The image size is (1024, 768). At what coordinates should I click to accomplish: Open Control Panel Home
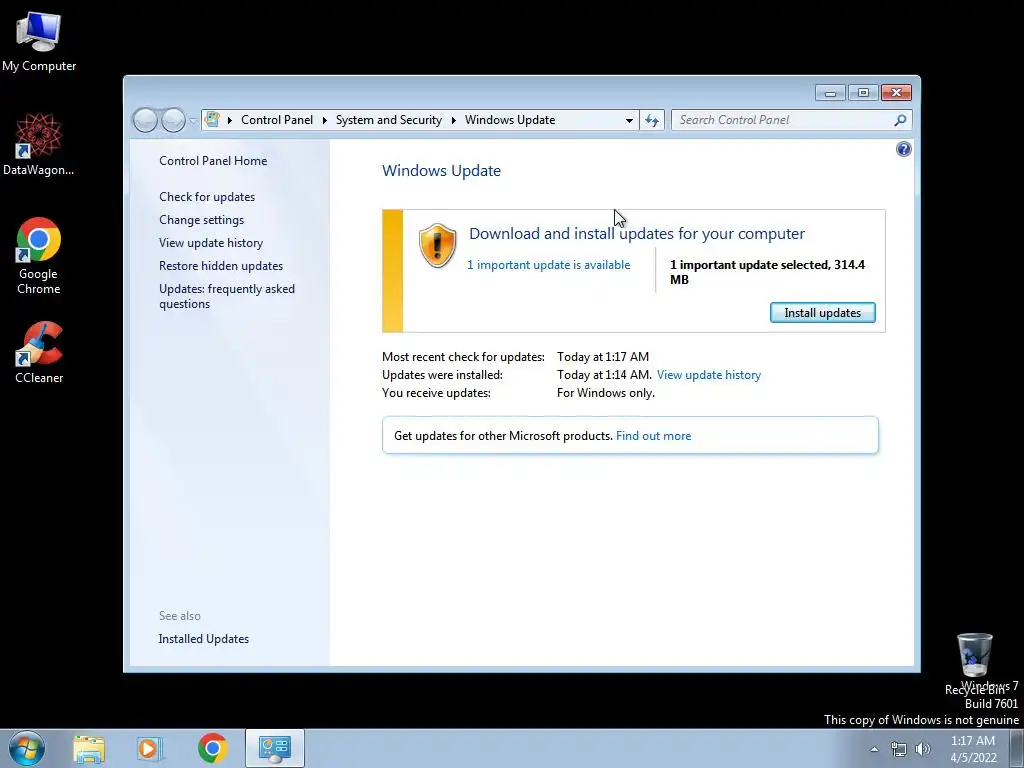point(213,161)
